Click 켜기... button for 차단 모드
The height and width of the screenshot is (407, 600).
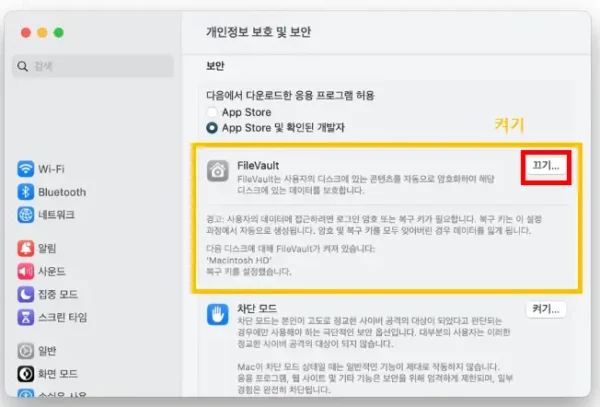(546, 309)
